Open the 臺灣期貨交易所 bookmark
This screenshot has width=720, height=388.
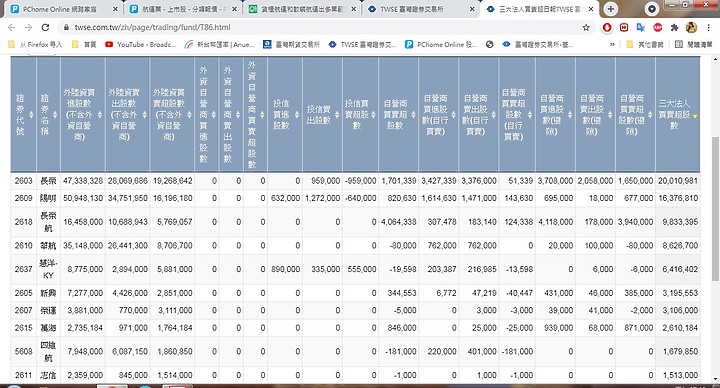[291, 45]
